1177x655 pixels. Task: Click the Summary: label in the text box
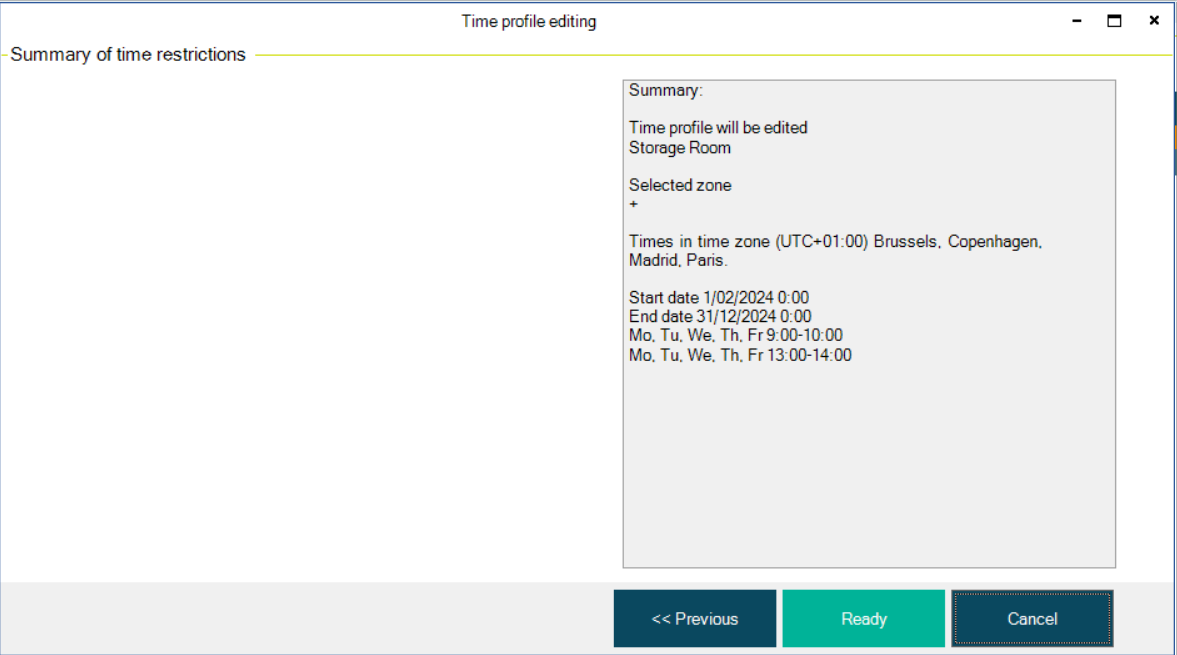(x=666, y=91)
